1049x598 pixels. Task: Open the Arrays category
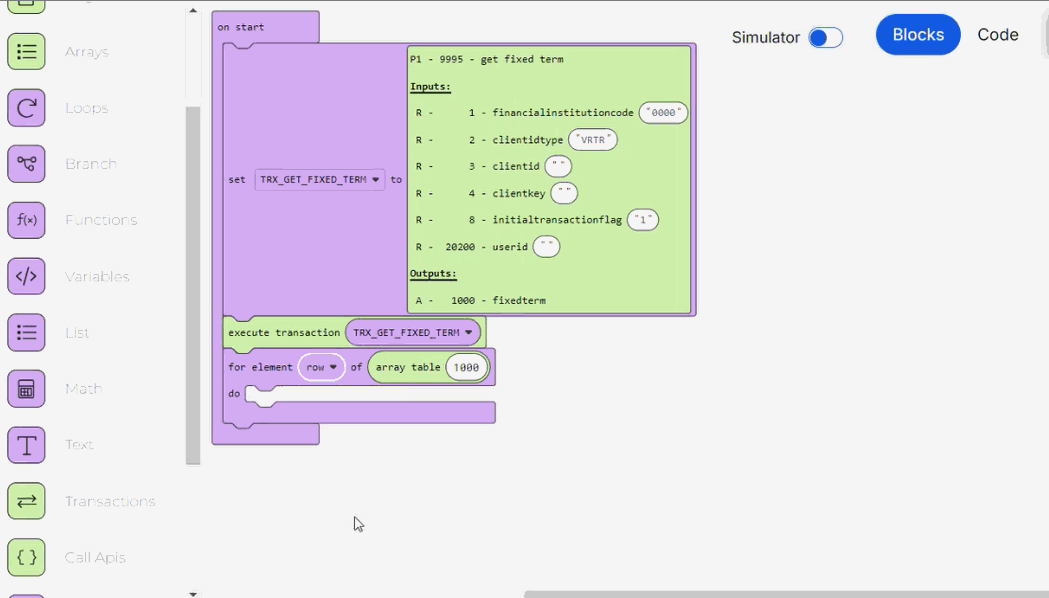pos(27,51)
